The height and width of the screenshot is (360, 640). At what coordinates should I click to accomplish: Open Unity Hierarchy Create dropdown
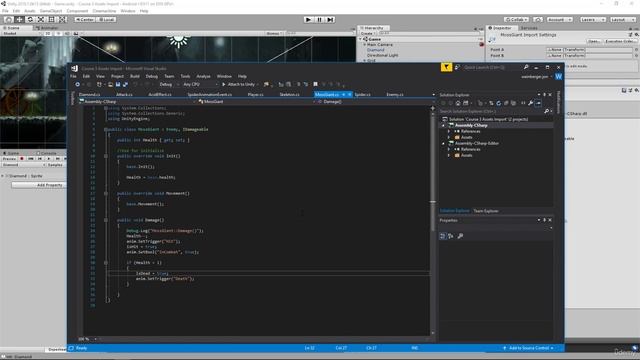pyautogui.click(x=368, y=33)
